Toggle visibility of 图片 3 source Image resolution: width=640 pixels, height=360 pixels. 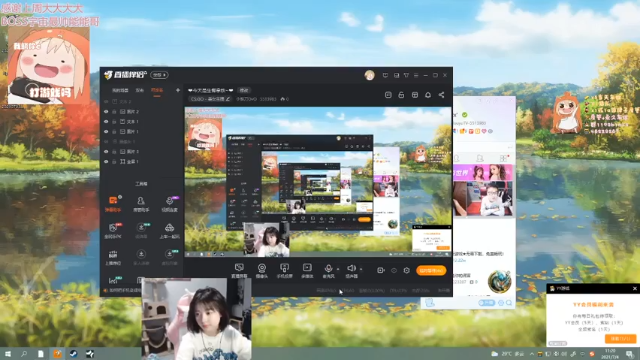pyautogui.click(x=106, y=151)
